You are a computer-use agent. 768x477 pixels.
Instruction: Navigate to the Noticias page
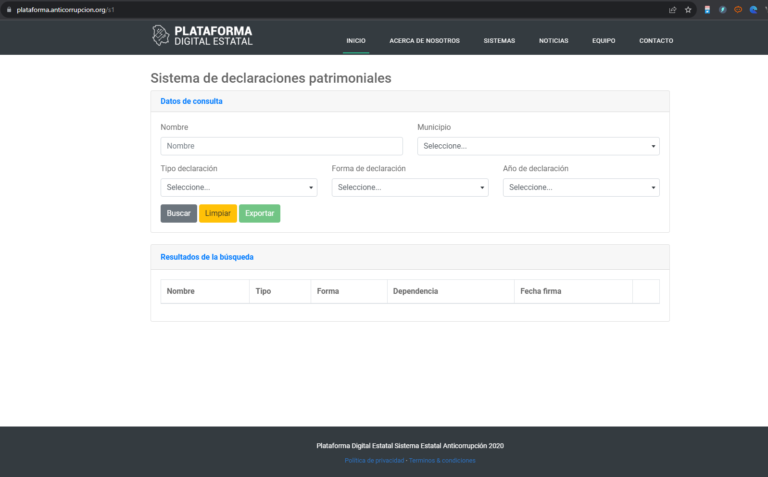pyautogui.click(x=553, y=41)
